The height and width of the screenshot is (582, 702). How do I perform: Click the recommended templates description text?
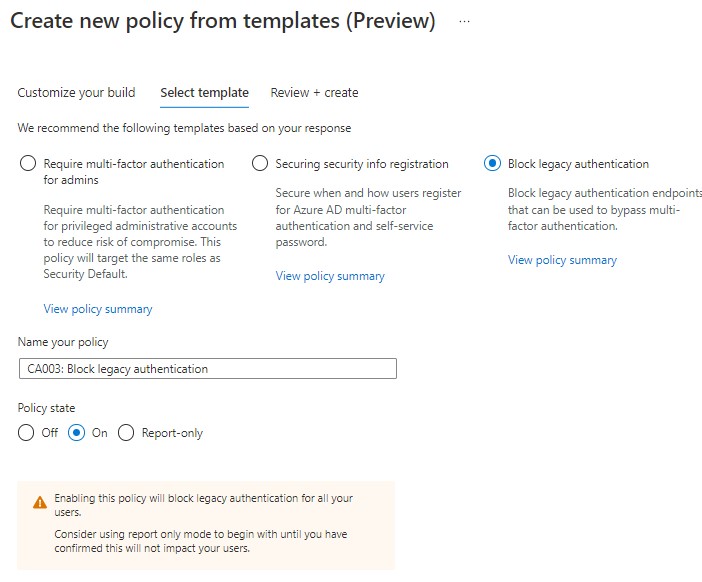click(184, 128)
